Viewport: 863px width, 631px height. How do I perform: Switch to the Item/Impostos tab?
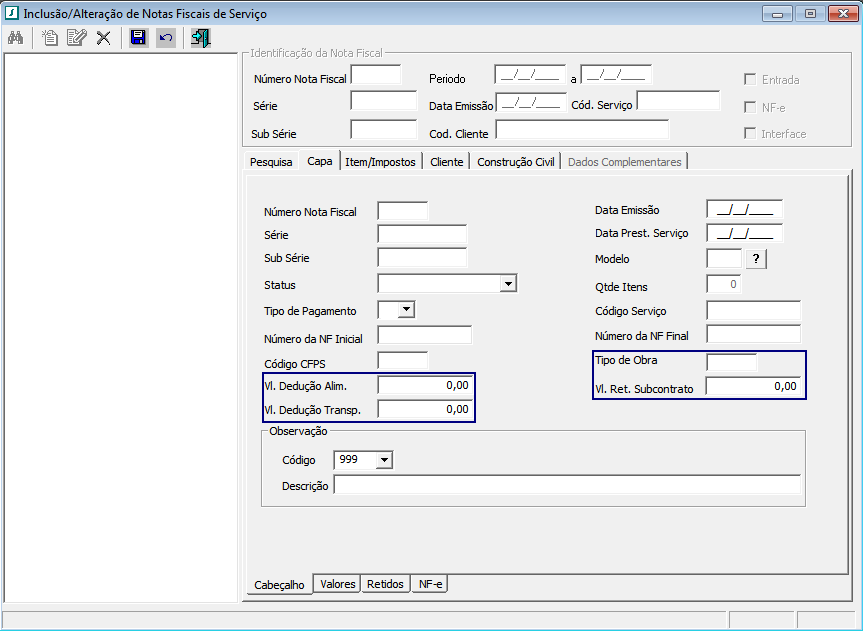click(380, 162)
